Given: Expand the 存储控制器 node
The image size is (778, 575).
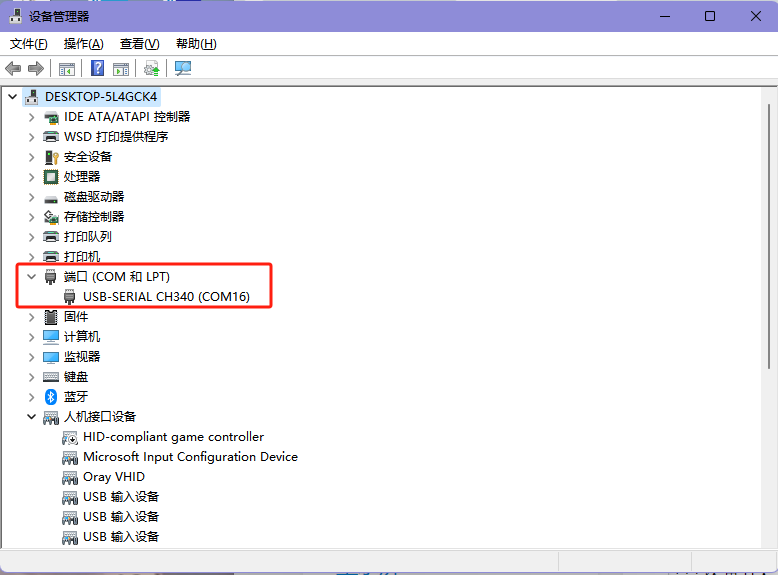Looking at the screenshot, I should (x=32, y=217).
